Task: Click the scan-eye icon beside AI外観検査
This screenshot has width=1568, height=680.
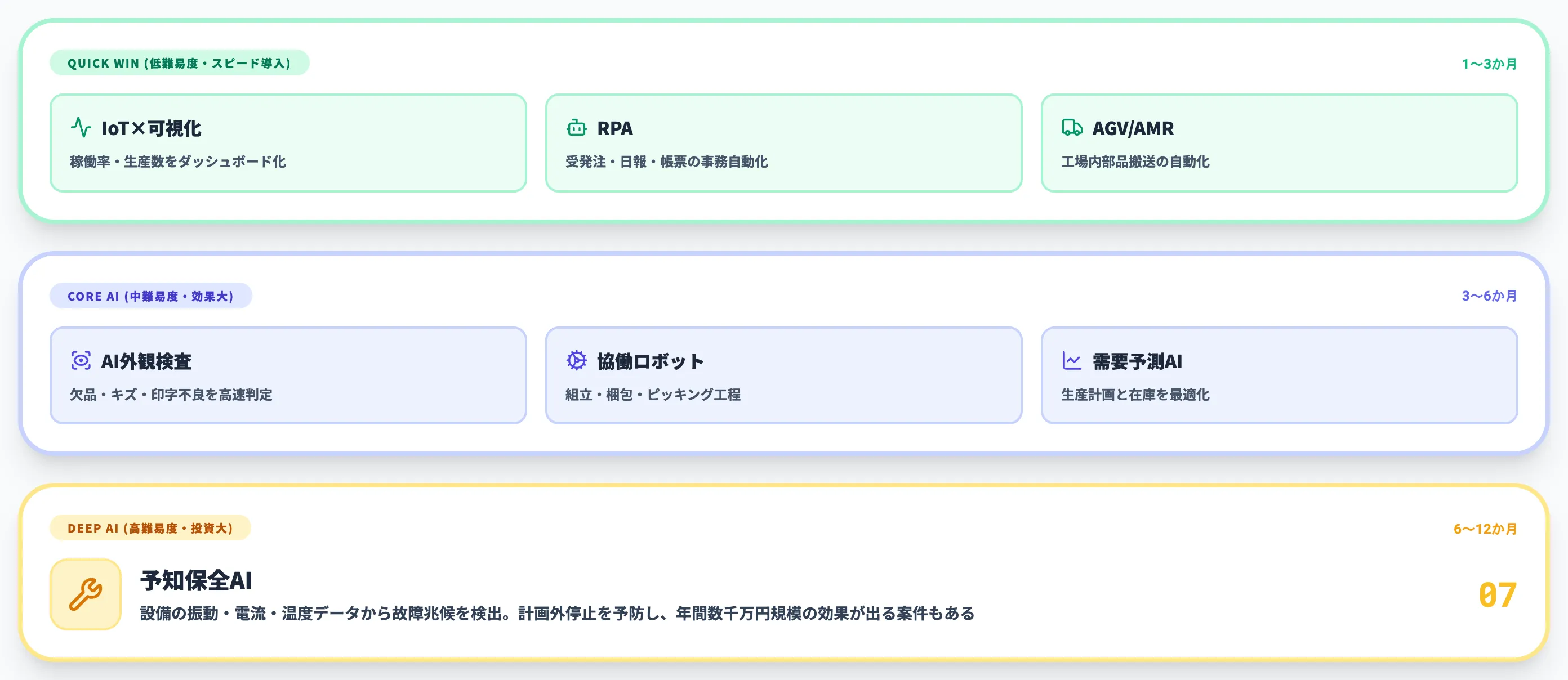Action: coord(81,361)
